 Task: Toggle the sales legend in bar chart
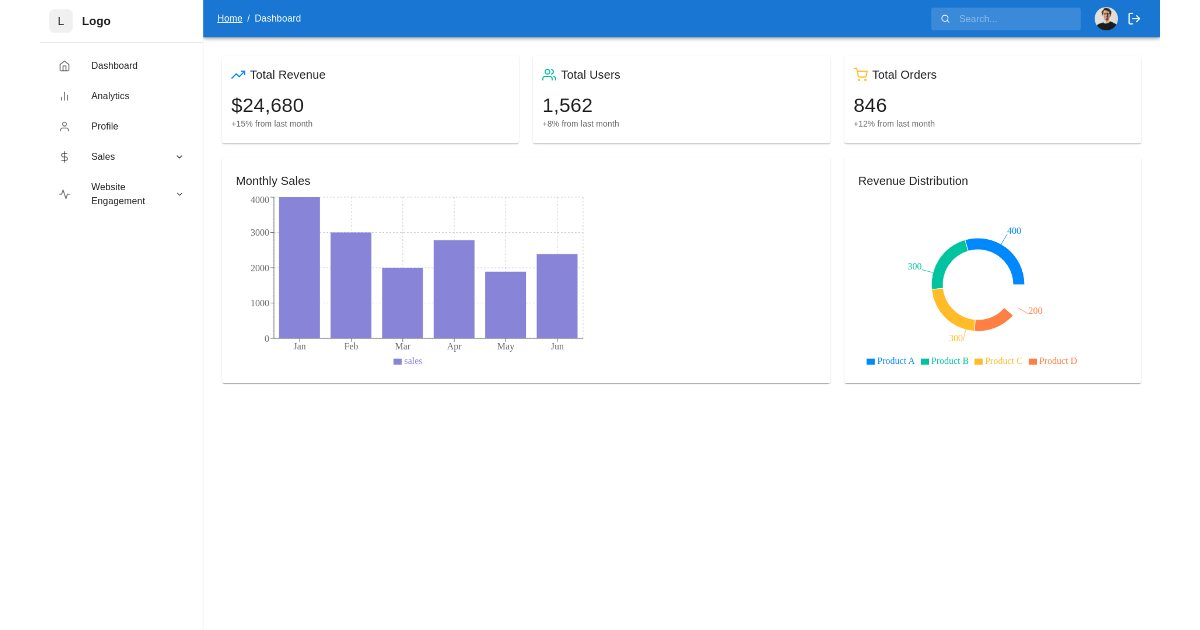pyautogui.click(x=408, y=361)
